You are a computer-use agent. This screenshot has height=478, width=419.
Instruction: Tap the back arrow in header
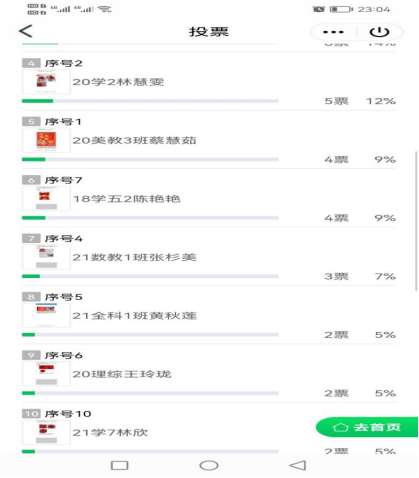[26, 31]
